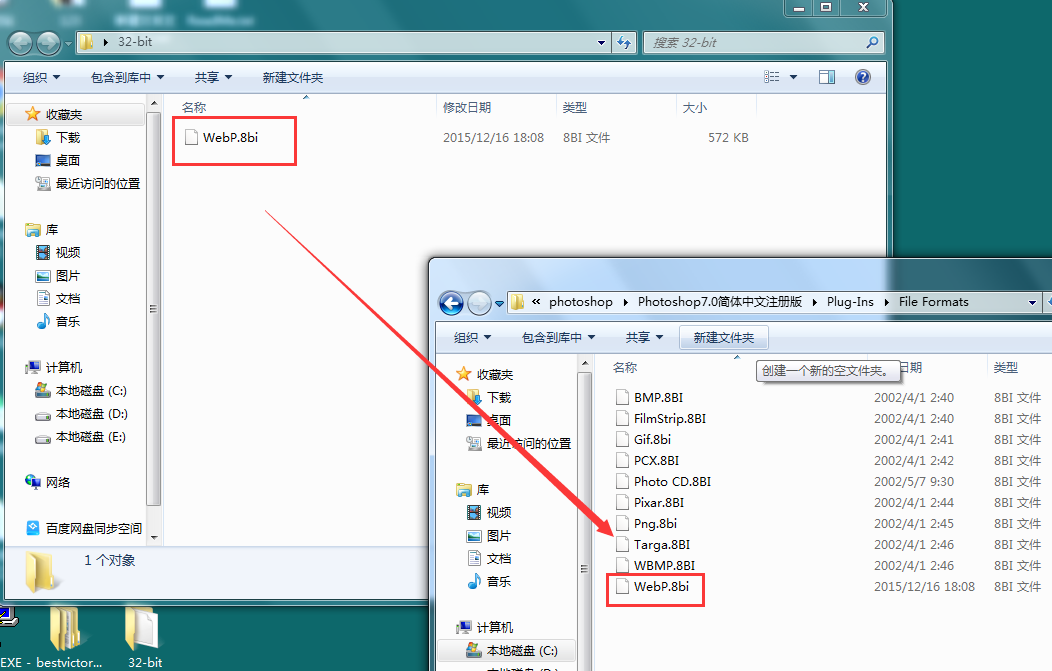Click the change view icon

(x=772, y=77)
